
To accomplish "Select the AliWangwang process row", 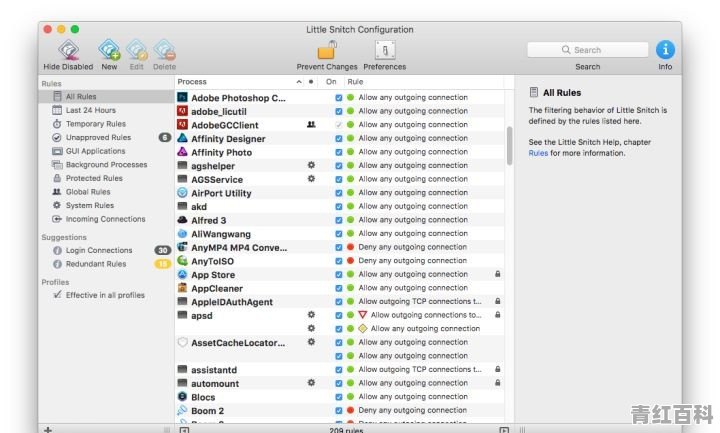I will tap(340, 234).
